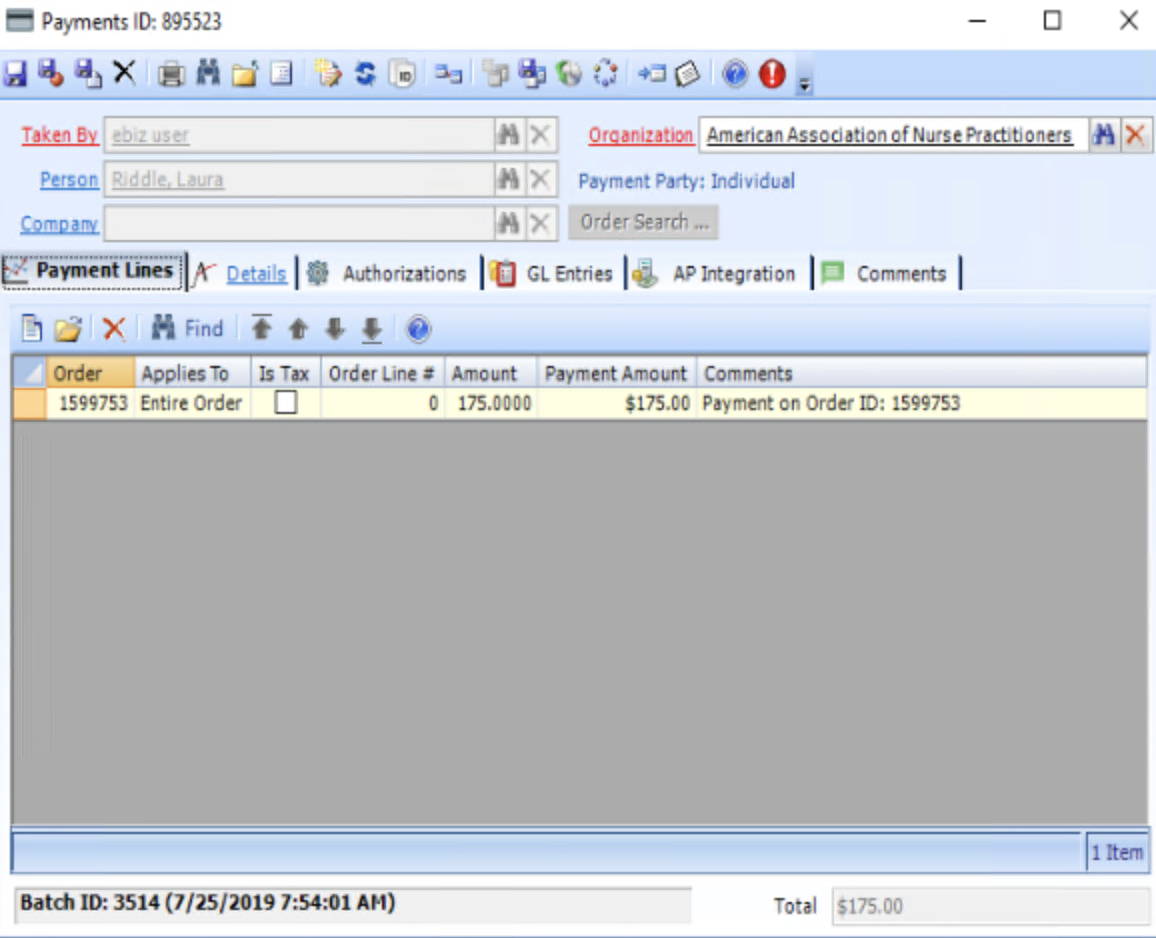Click the Person link label

pos(68,180)
